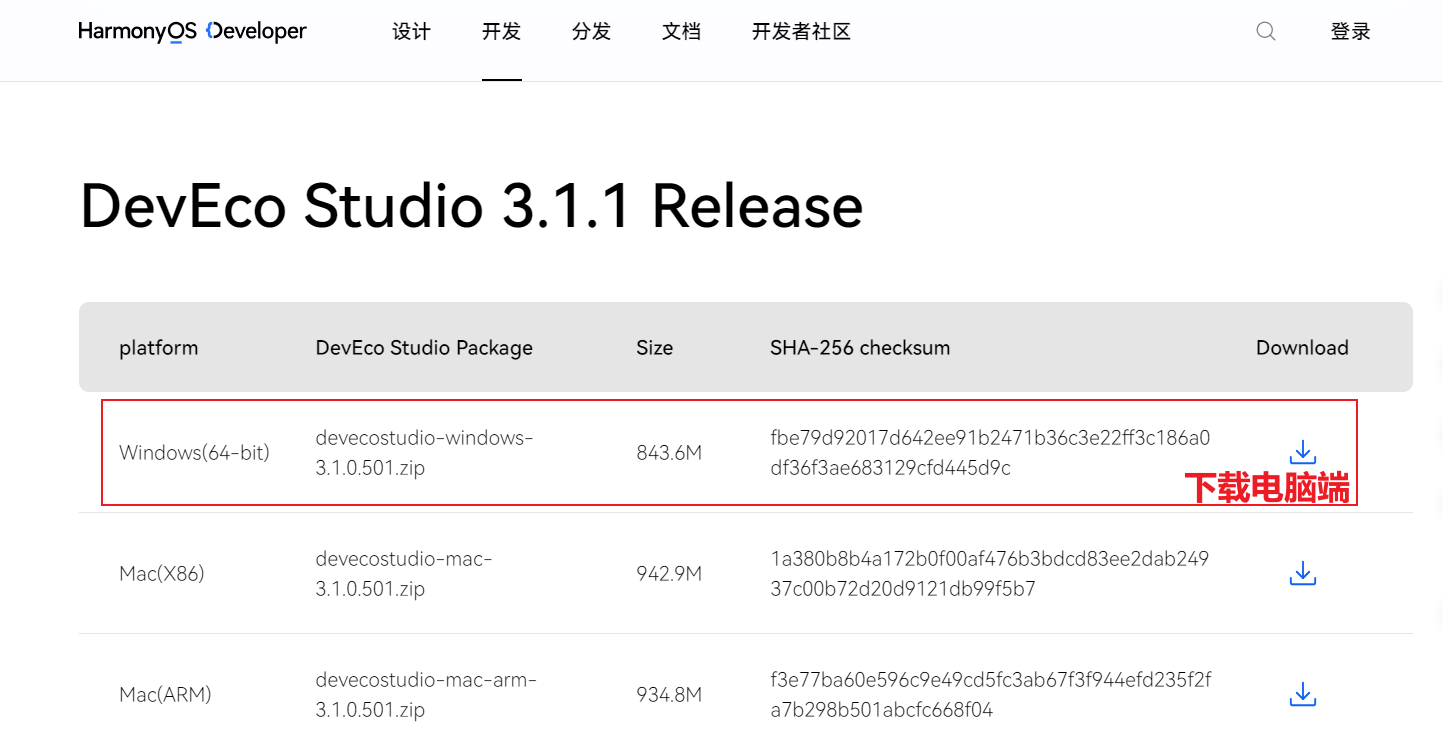This screenshot has width=1442, height=734.
Task: Select devecostudio-windows-3.1.0.501.zip file name
Action: [425, 453]
